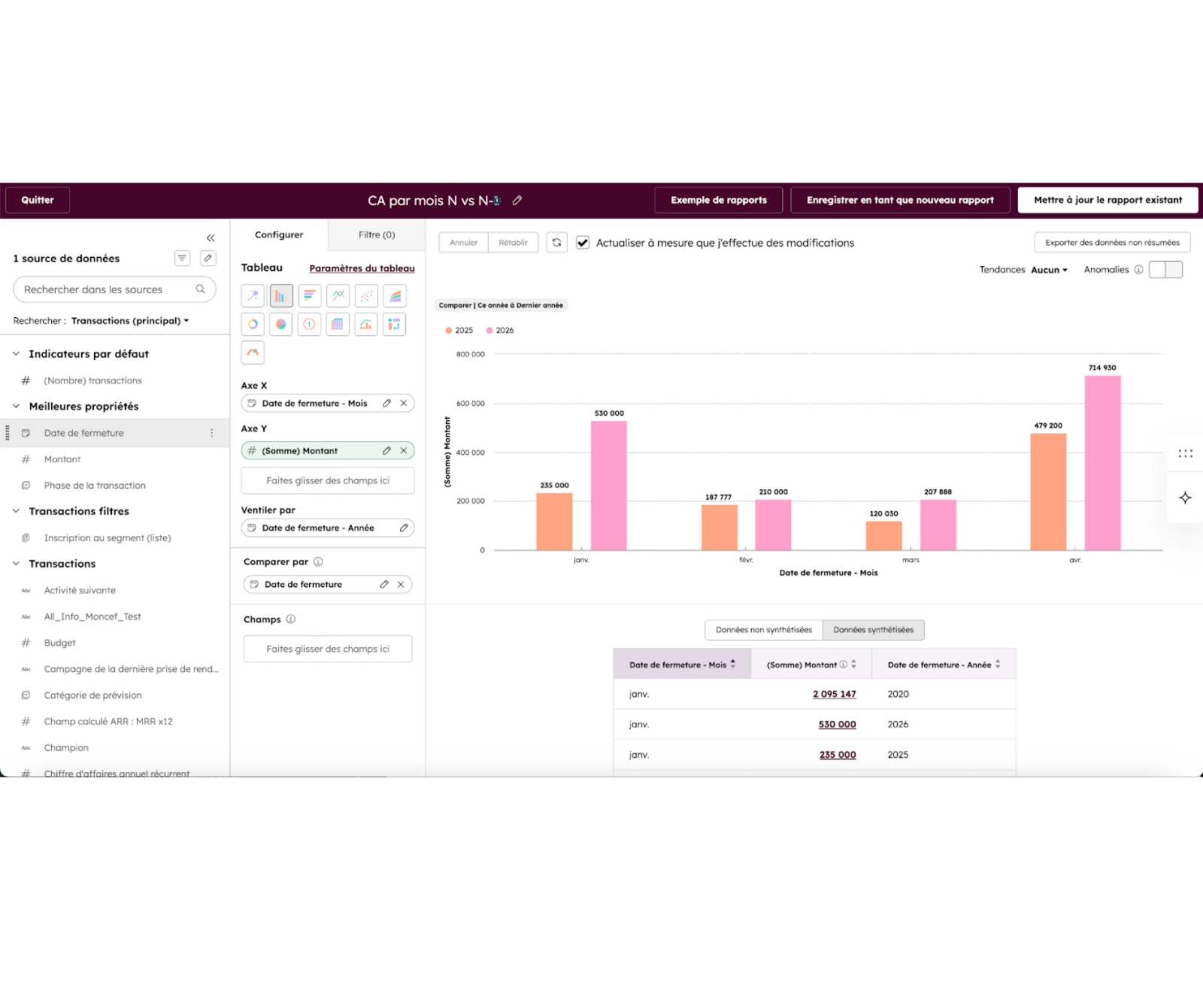Click the pencil icon next to report title
This screenshot has height=1008, width=1203.
point(517,201)
